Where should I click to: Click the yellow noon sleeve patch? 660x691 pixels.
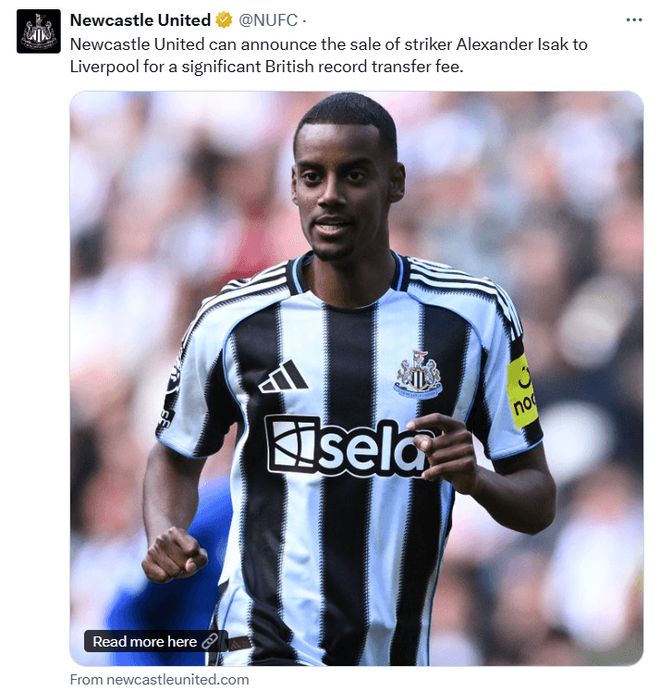coord(523,391)
